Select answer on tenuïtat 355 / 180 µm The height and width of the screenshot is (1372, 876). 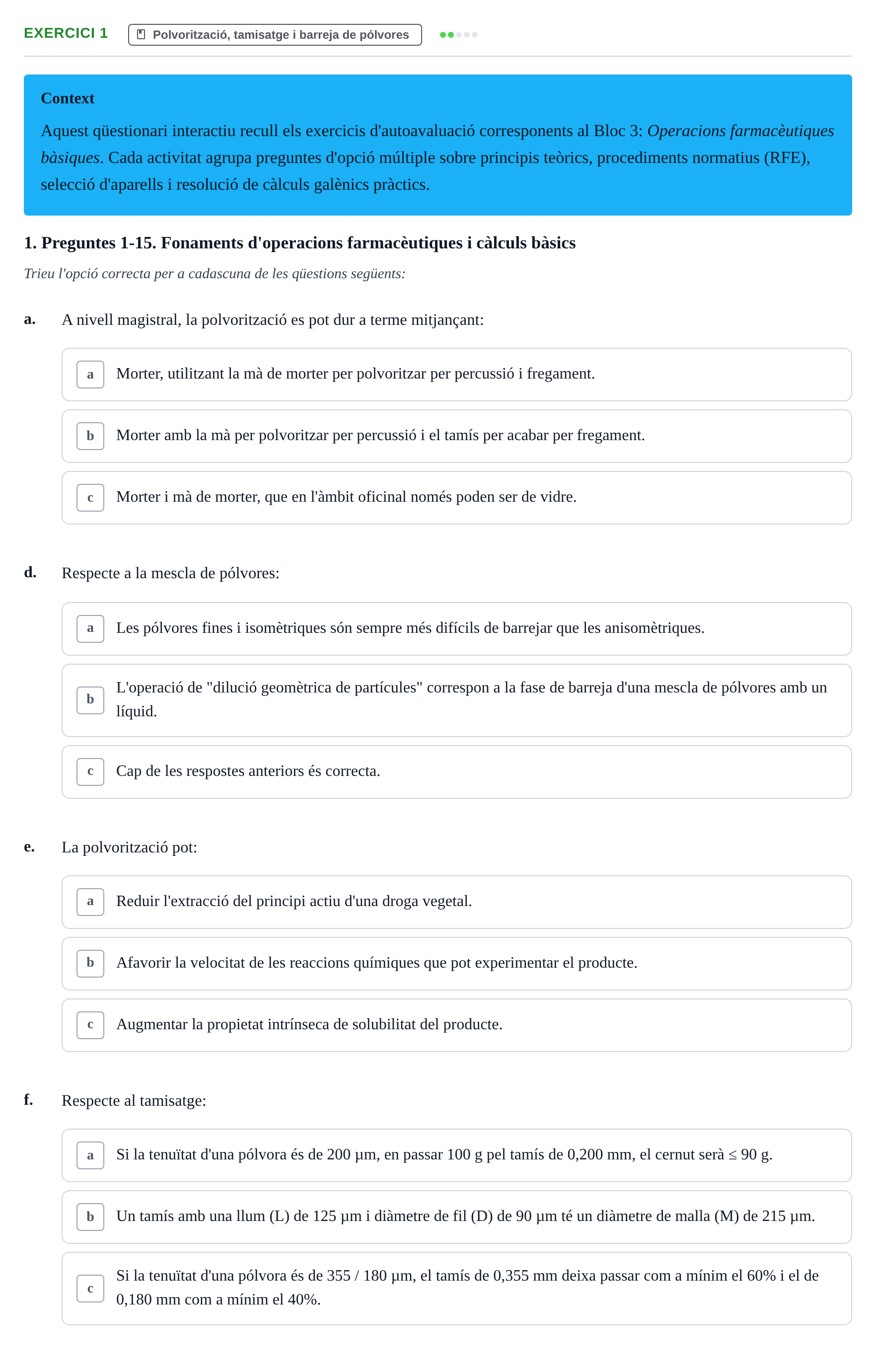[x=456, y=1288]
